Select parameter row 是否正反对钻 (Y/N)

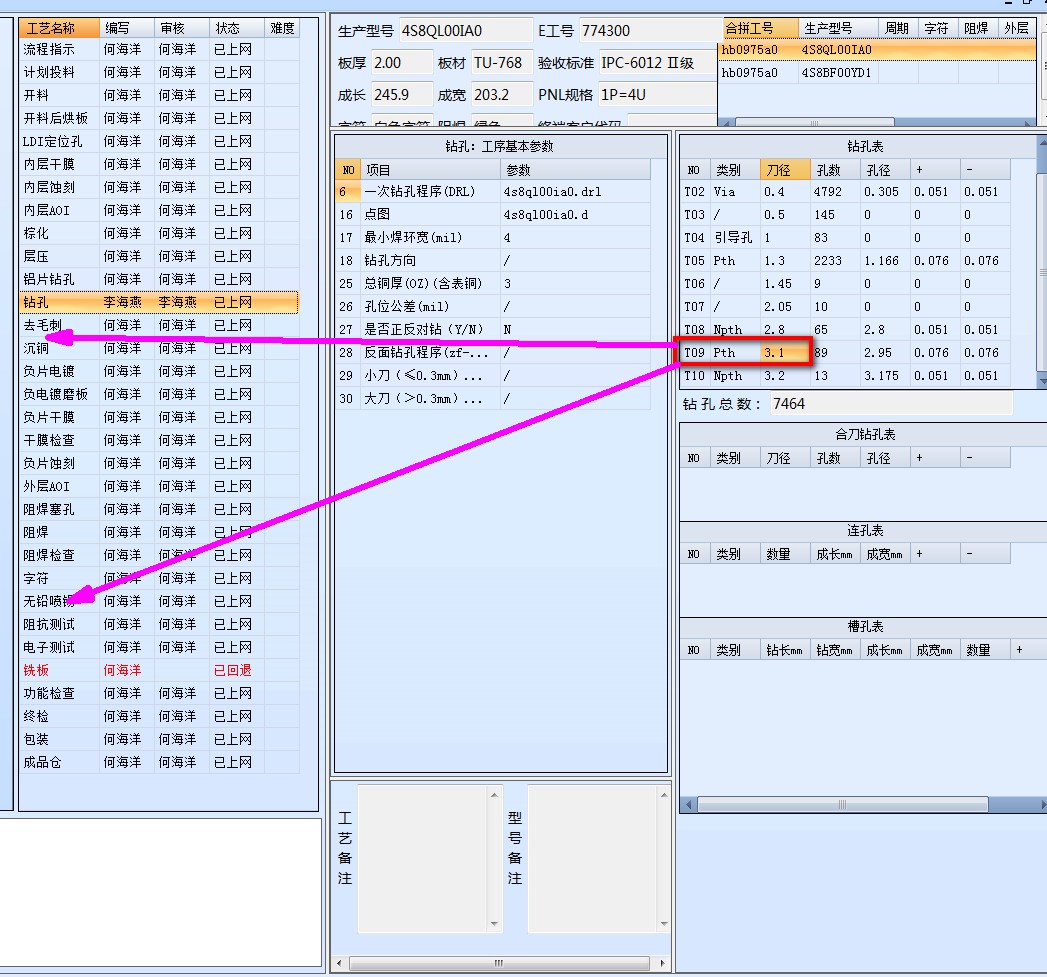pos(493,329)
